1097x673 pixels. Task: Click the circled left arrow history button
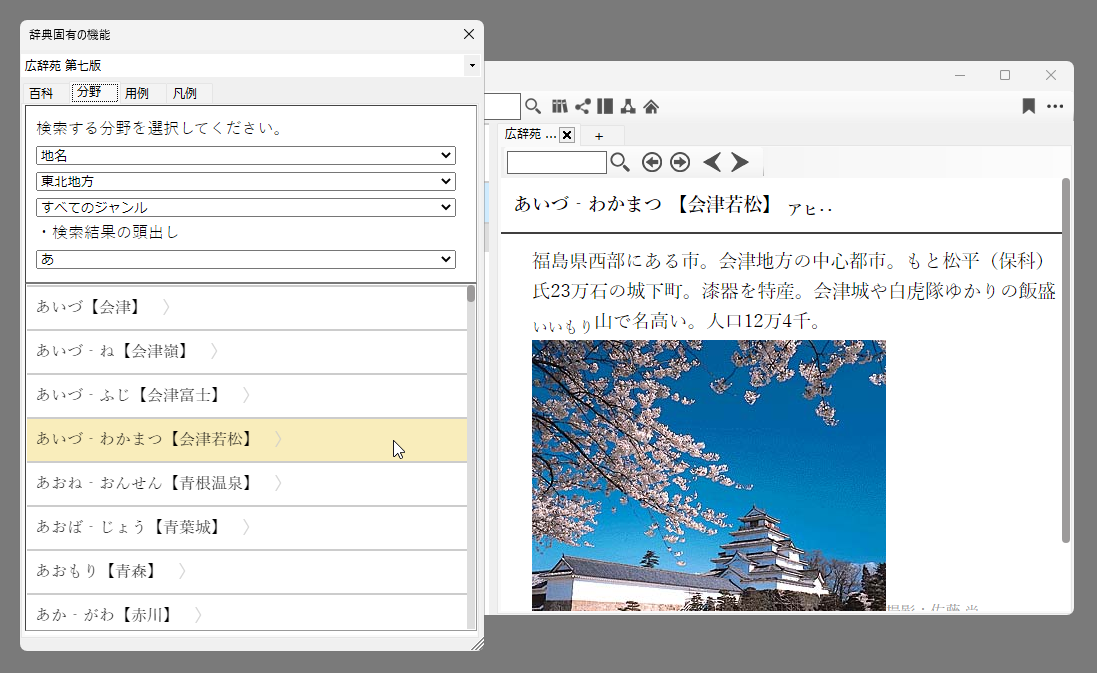coord(652,162)
